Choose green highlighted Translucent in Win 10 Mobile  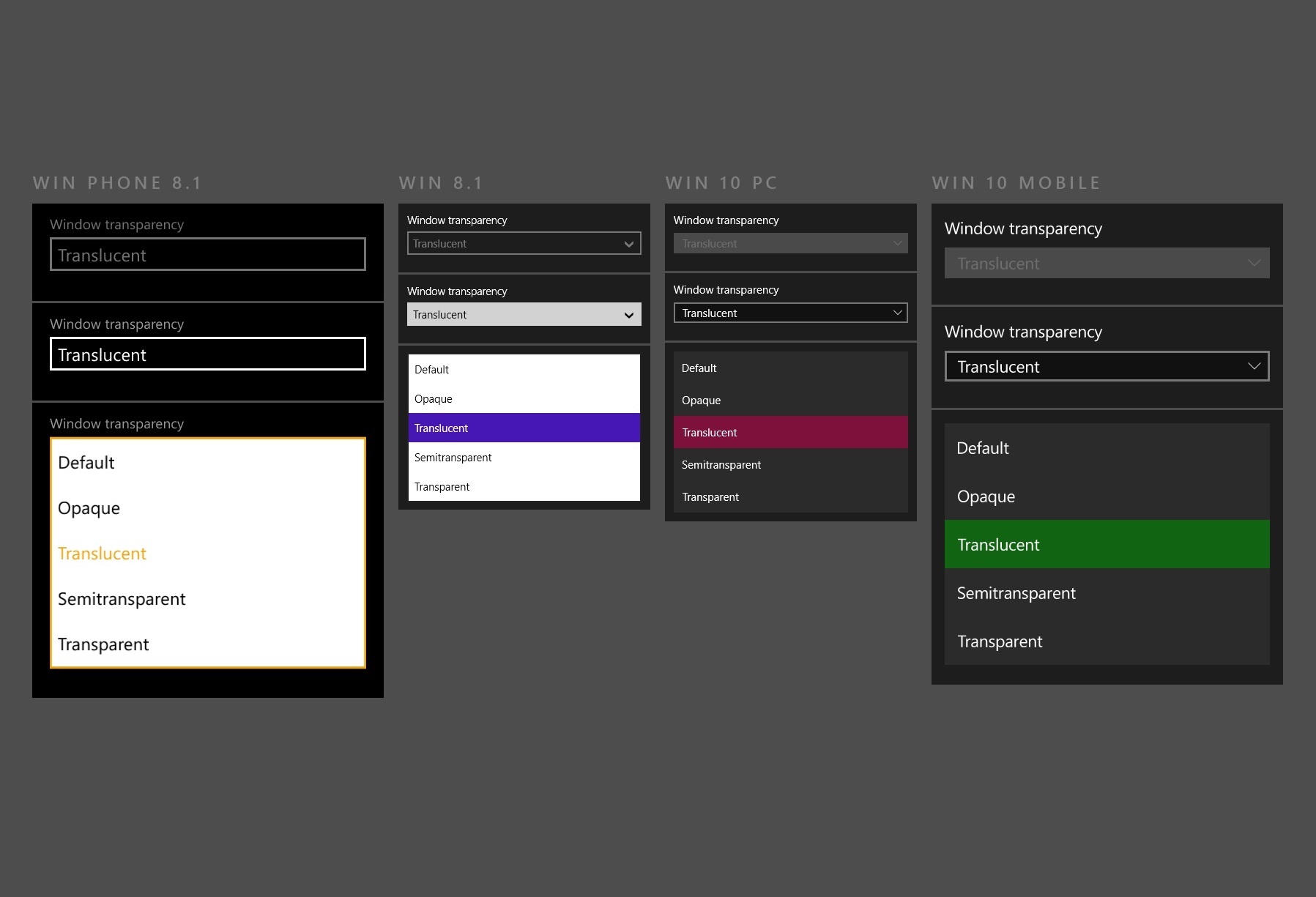[x=1107, y=545]
